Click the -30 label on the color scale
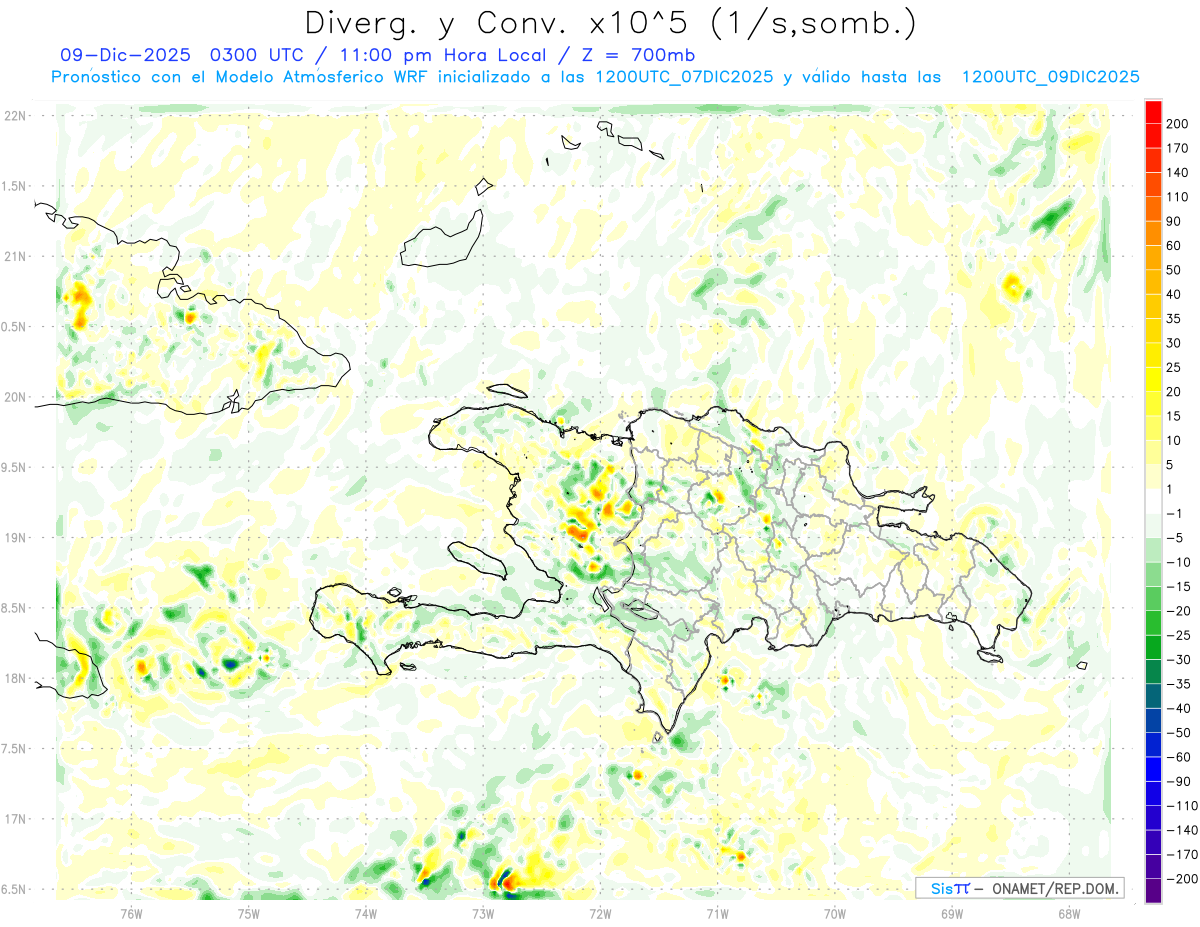 click(x=1178, y=659)
